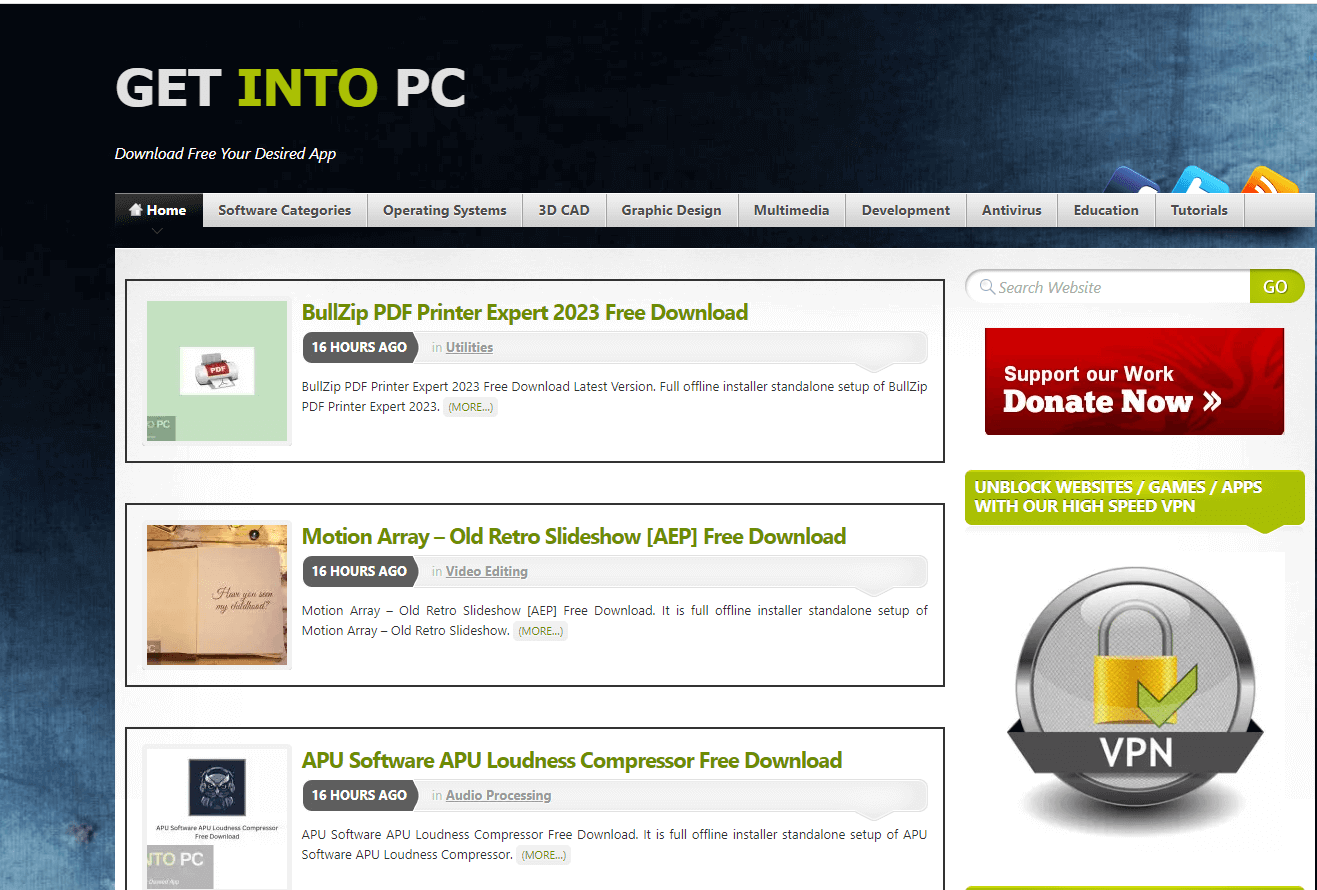1317x890 pixels.
Task: Click the 16 HOURS AGO badge on Motion Array post
Action: pos(360,572)
